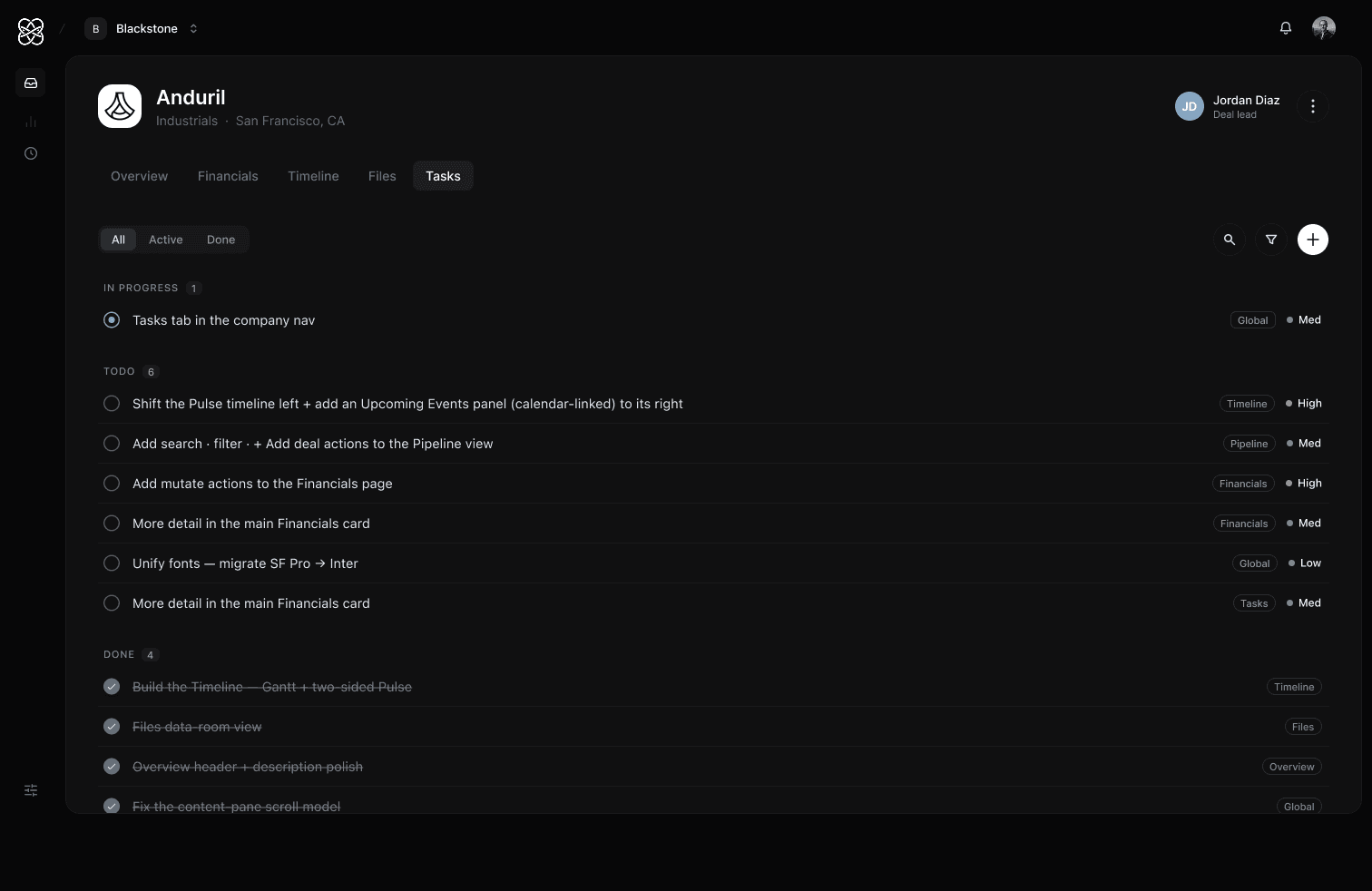Open 'Build the Timeline — Gantt' completed task
Image resolution: width=1372 pixels, height=891 pixels.
[x=272, y=687]
